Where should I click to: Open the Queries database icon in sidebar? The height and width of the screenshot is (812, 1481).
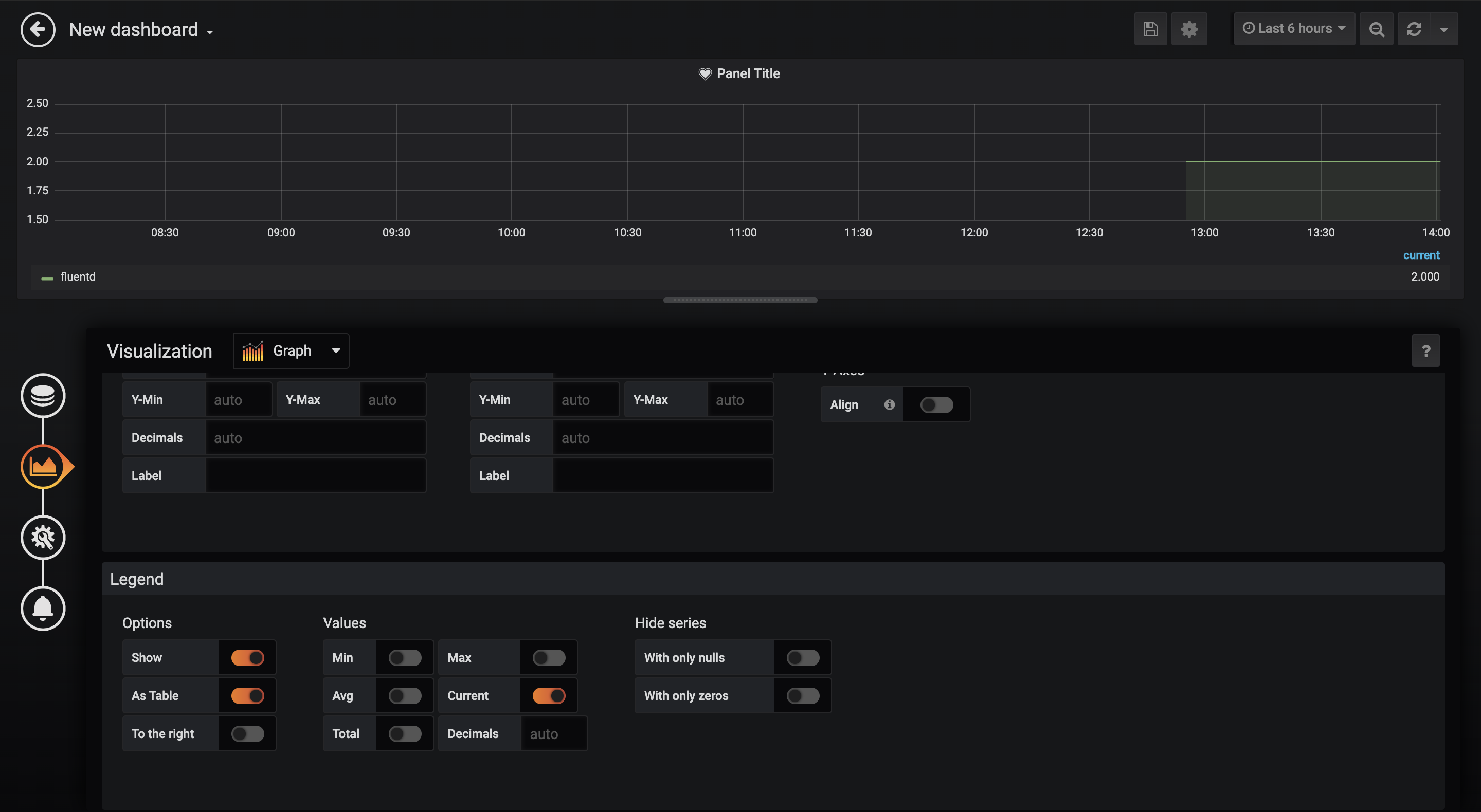pos(43,395)
